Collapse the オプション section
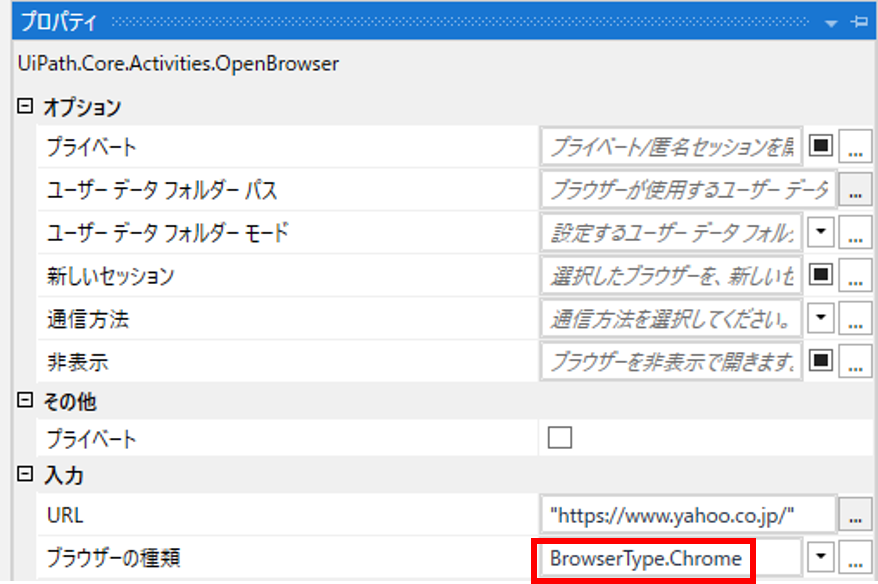Screen dimensions: 878x584 pos(25,106)
